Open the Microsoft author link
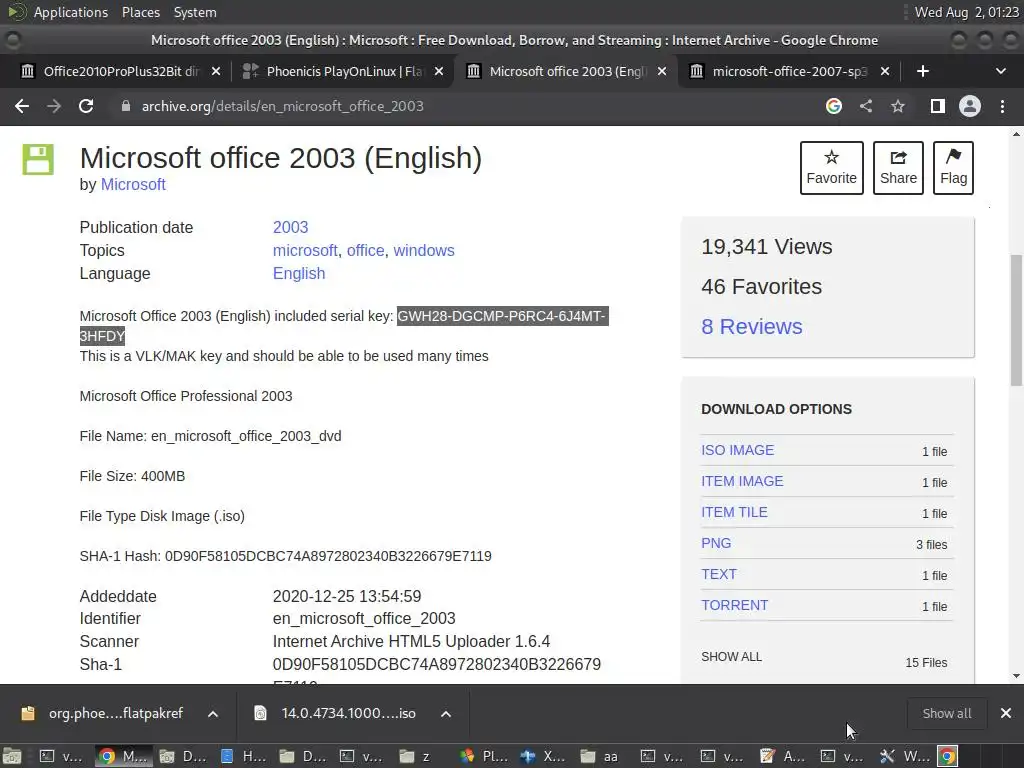The width and height of the screenshot is (1024, 768). pos(133,185)
